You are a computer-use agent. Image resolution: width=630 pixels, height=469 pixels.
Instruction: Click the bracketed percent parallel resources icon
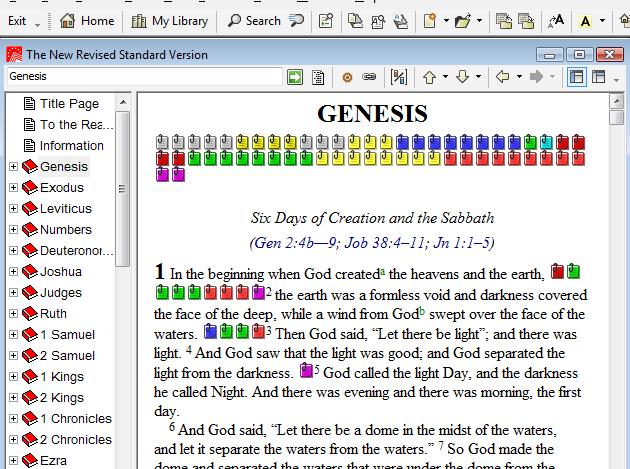pos(399,76)
